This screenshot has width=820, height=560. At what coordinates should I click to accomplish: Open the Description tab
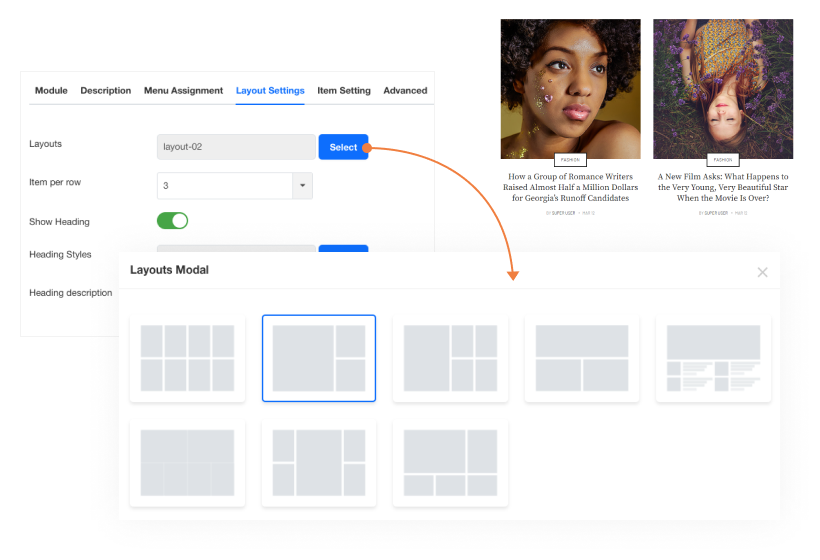pyautogui.click(x=105, y=91)
